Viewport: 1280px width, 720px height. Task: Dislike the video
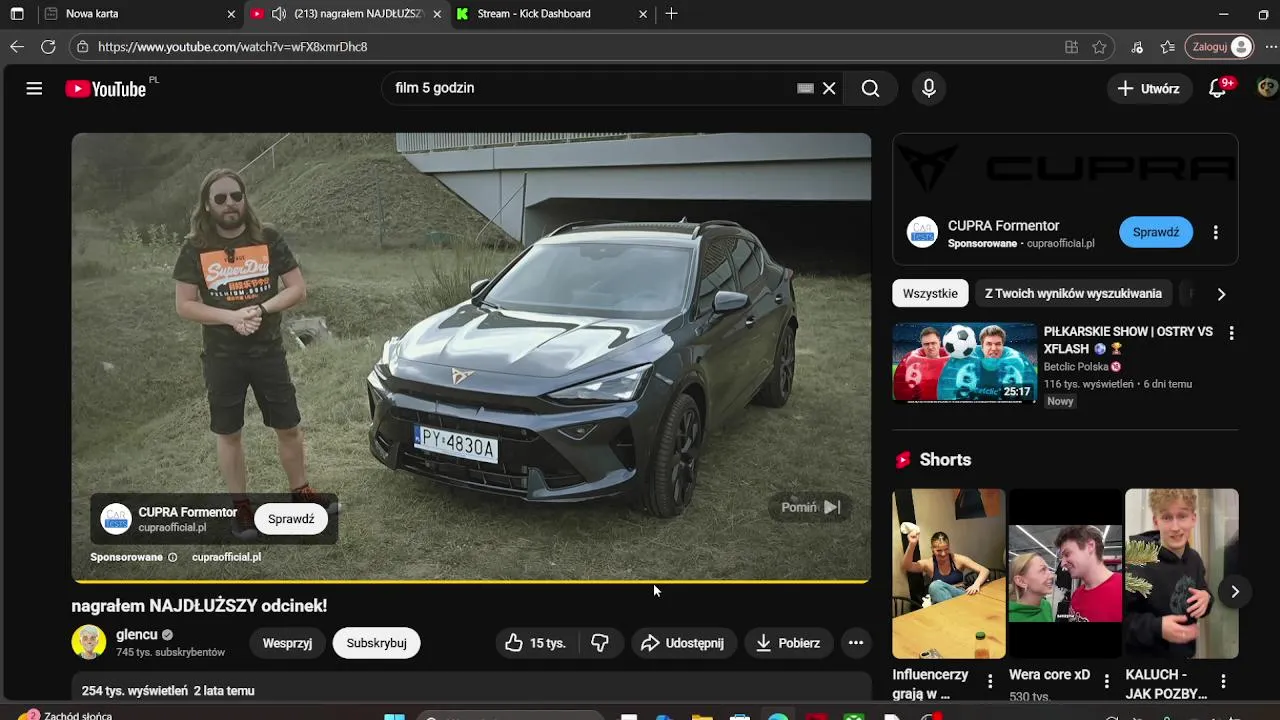coord(600,643)
